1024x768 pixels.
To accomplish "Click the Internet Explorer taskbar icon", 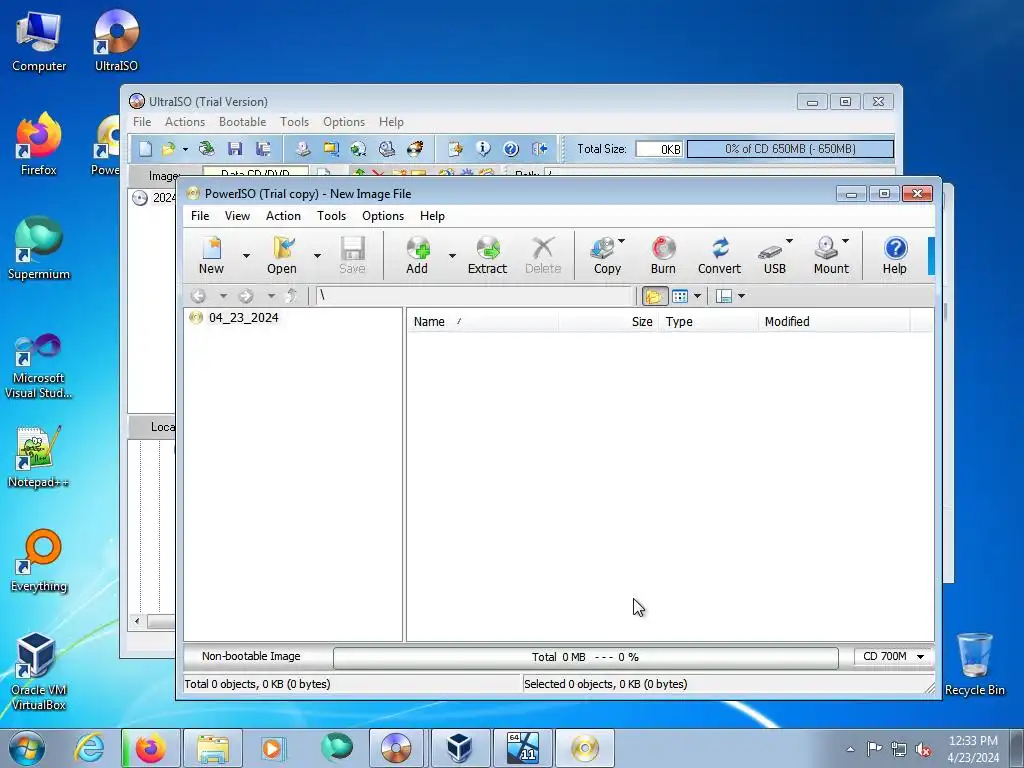I will coord(89,748).
